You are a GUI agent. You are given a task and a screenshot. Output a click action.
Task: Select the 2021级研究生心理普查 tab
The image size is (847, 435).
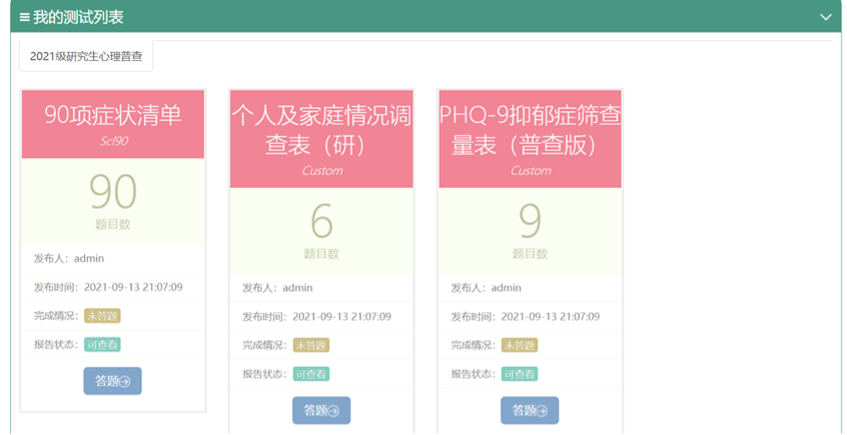tap(86, 57)
